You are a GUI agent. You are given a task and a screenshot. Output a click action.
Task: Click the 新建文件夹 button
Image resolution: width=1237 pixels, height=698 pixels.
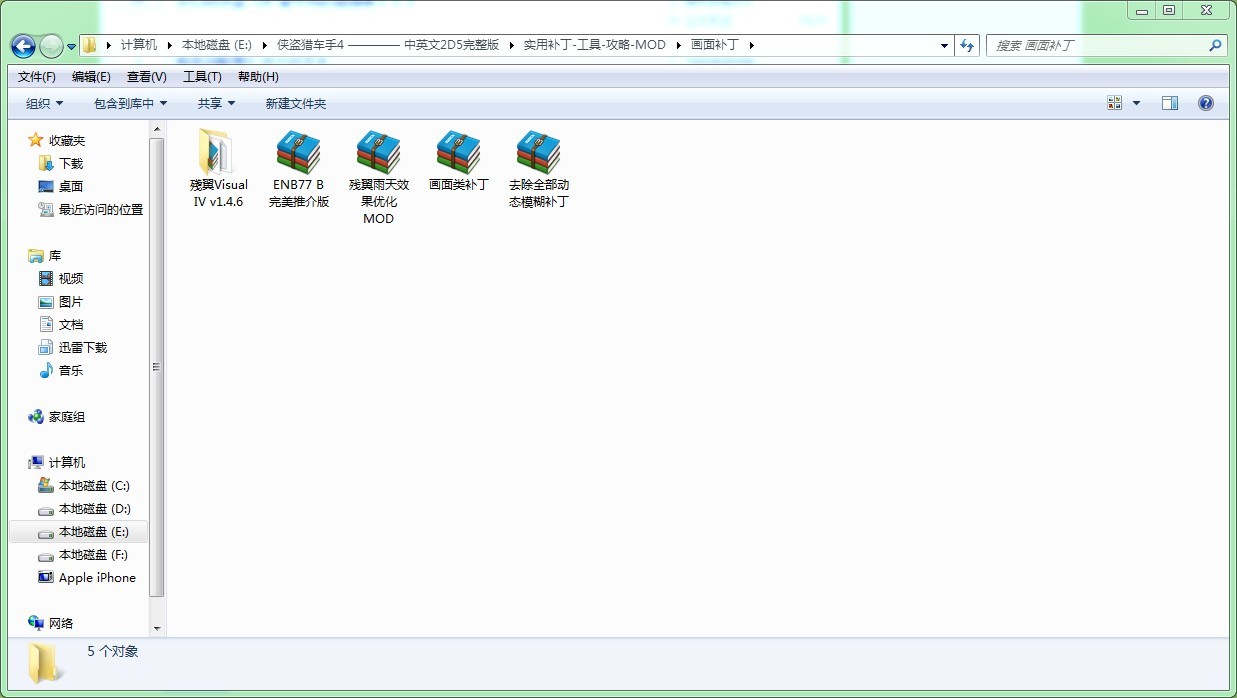coord(296,103)
